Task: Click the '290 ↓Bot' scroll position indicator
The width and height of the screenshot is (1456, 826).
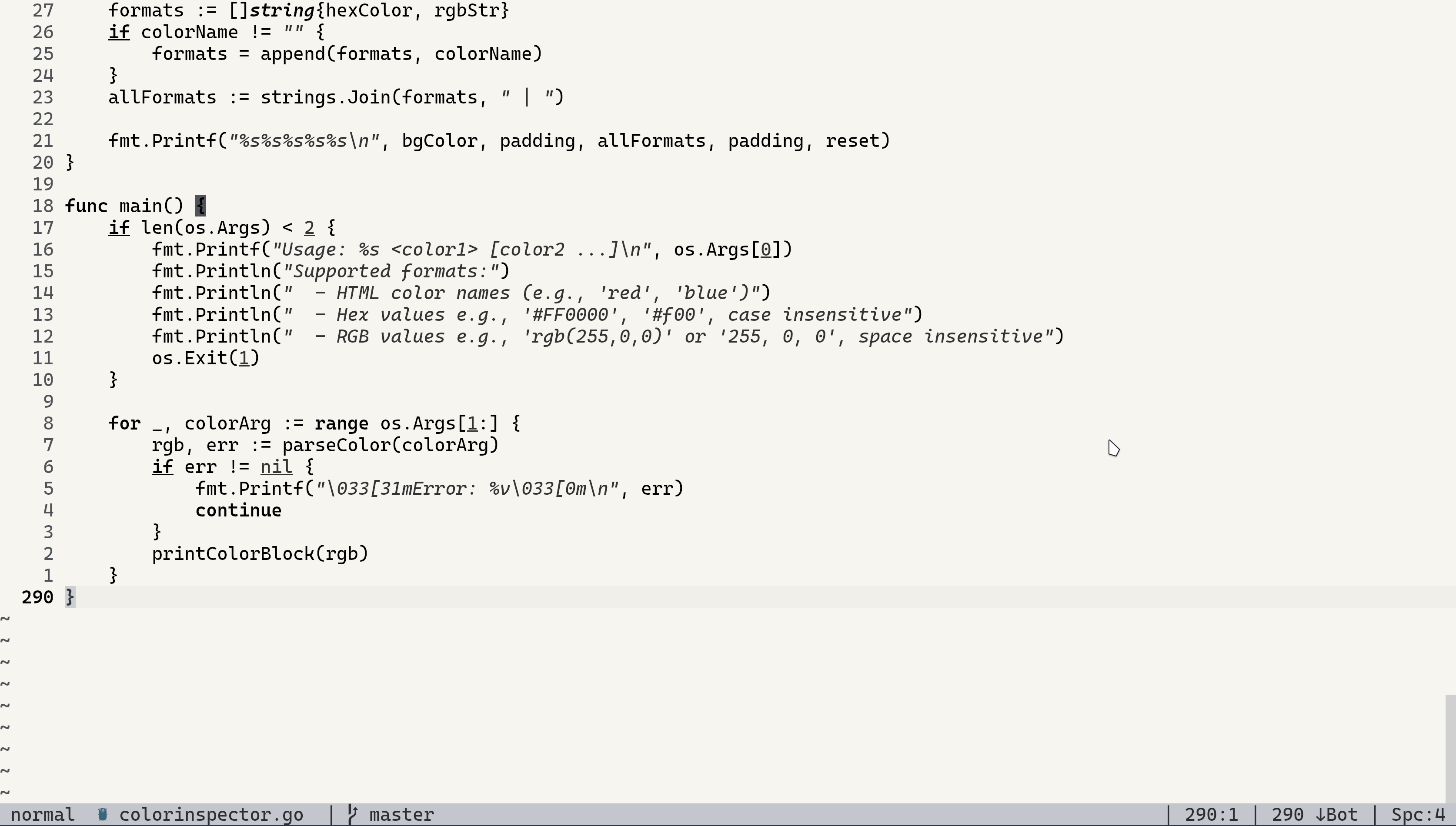Action: point(1315,815)
